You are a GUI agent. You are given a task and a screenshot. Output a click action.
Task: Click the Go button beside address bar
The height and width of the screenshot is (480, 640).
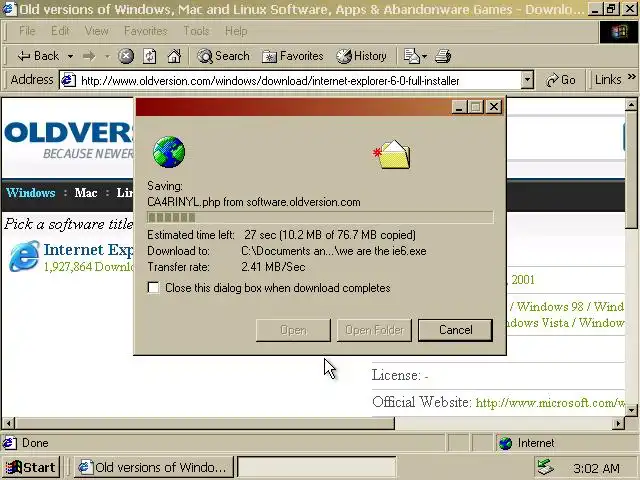pyautogui.click(x=560, y=80)
